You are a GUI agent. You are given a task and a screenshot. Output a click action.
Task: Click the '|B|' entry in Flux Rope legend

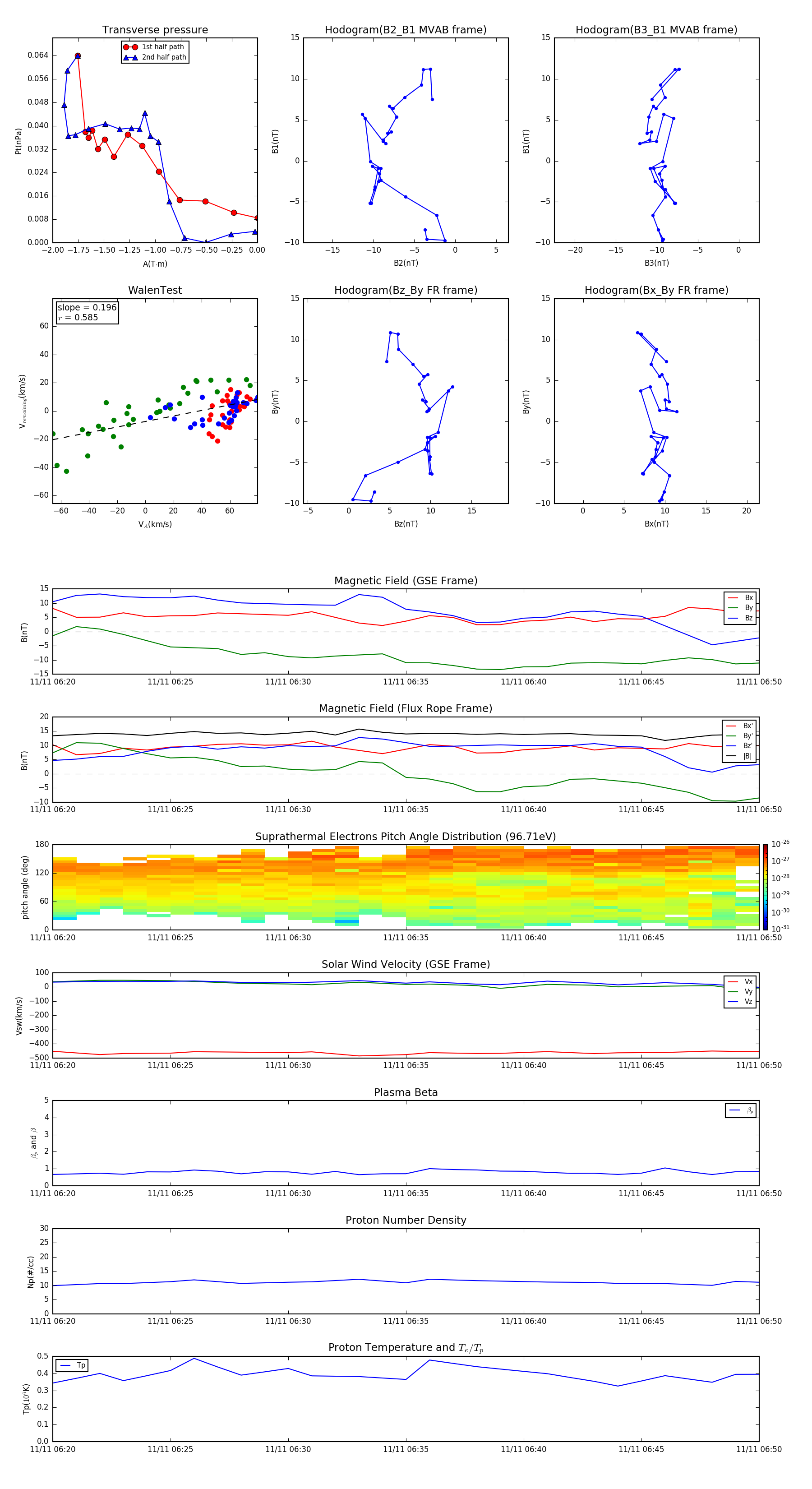[x=740, y=756]
